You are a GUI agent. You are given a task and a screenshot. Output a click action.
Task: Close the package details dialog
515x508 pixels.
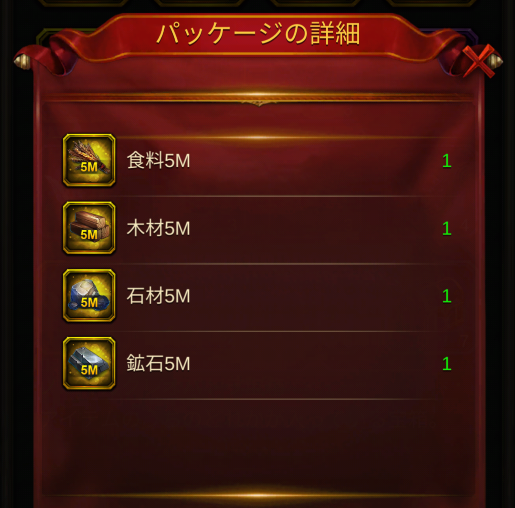(478, 61)
